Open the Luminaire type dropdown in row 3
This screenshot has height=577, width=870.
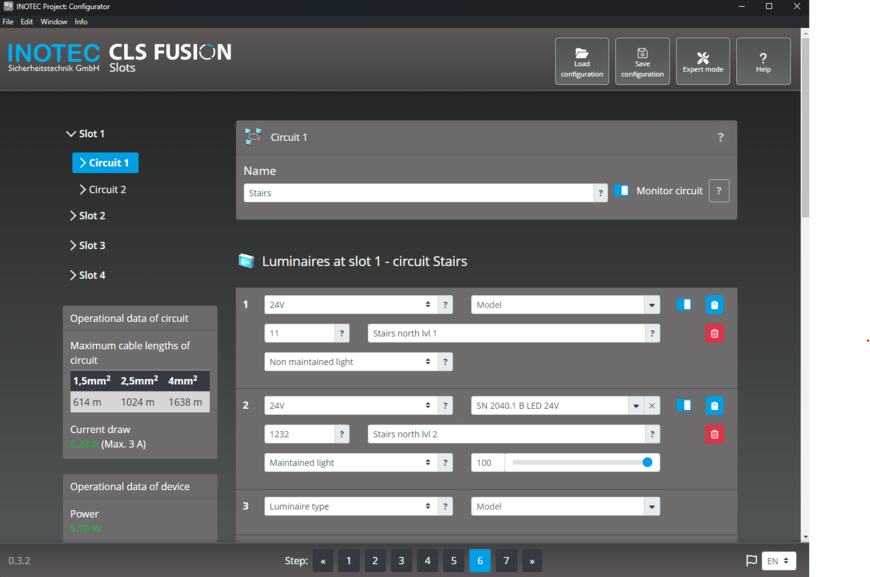350,507
